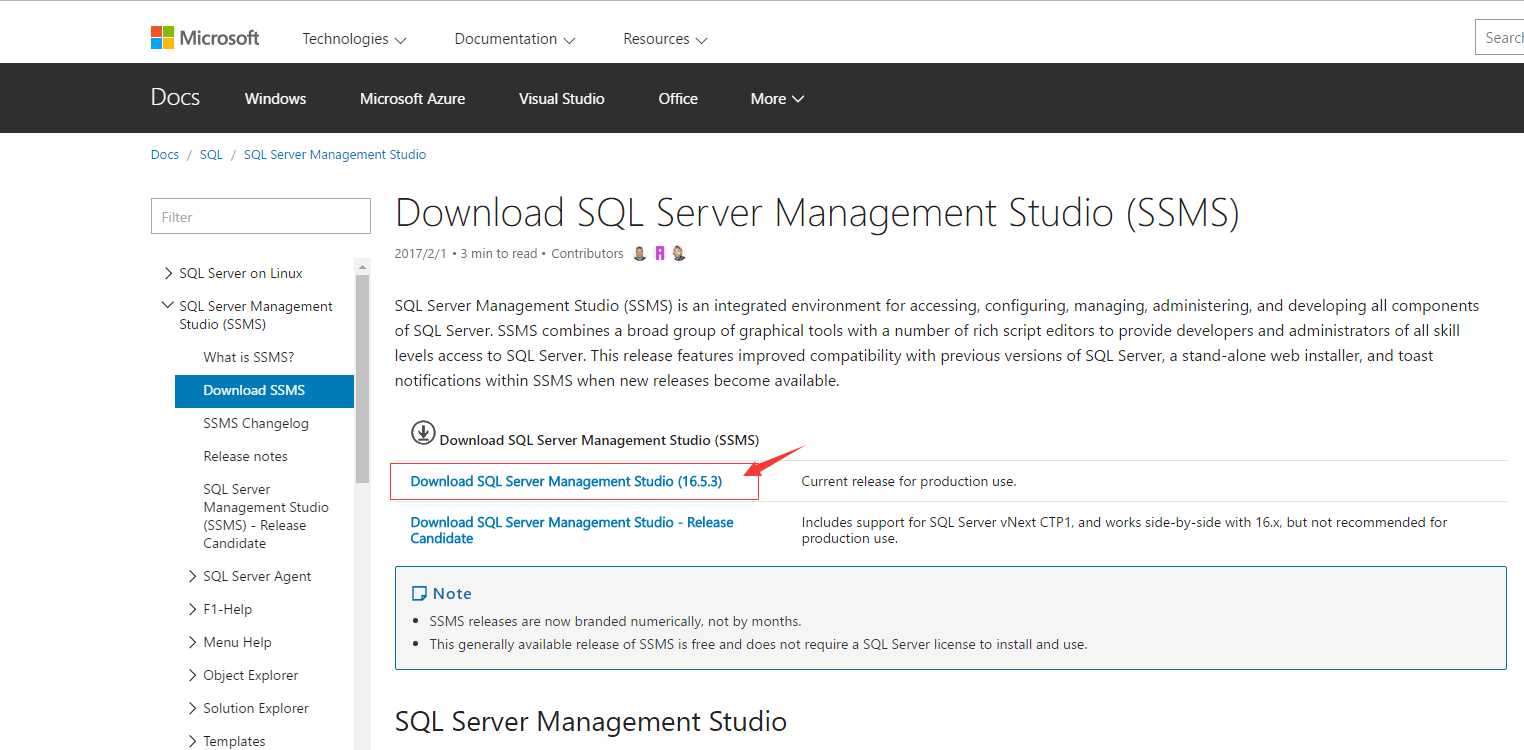This screenshot has height=750, width=1524.
Task: Click the Docs breadcrumb link
Action: pyautogui.click(x=165, y=155)
